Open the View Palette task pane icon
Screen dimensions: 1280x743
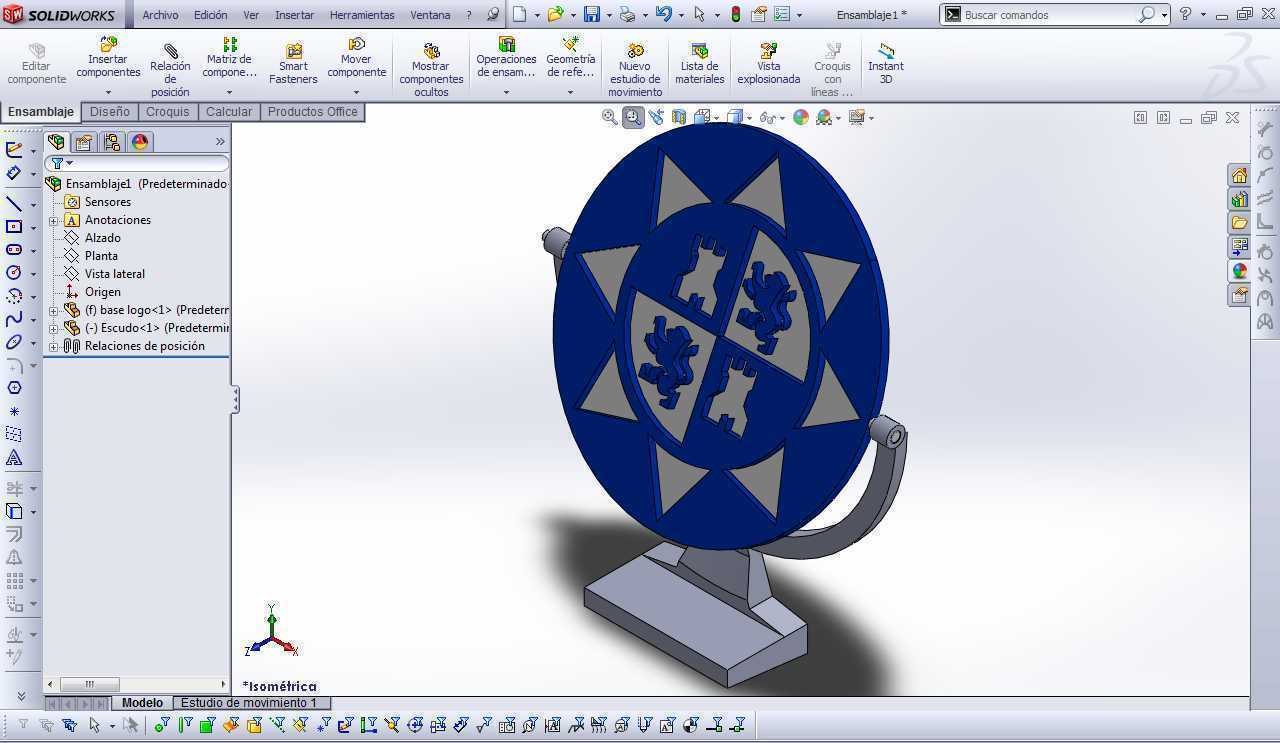[x=1239, y=247]
